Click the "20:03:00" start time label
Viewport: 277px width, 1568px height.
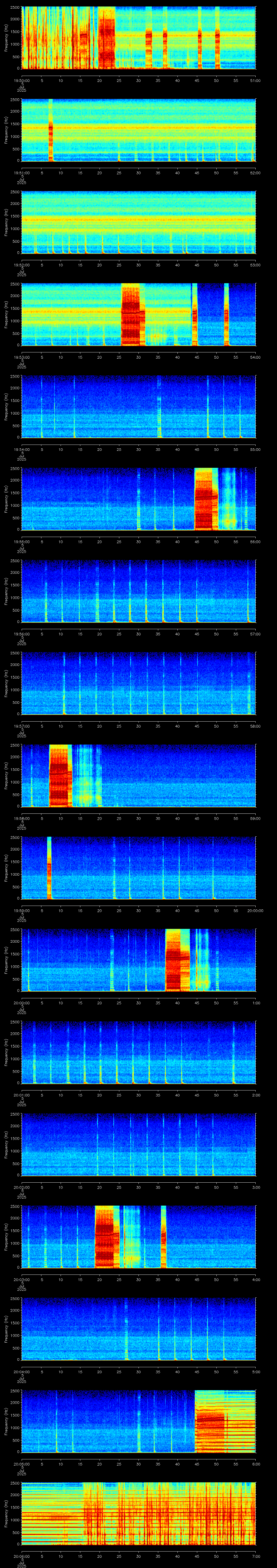(x=22, y=1279)
